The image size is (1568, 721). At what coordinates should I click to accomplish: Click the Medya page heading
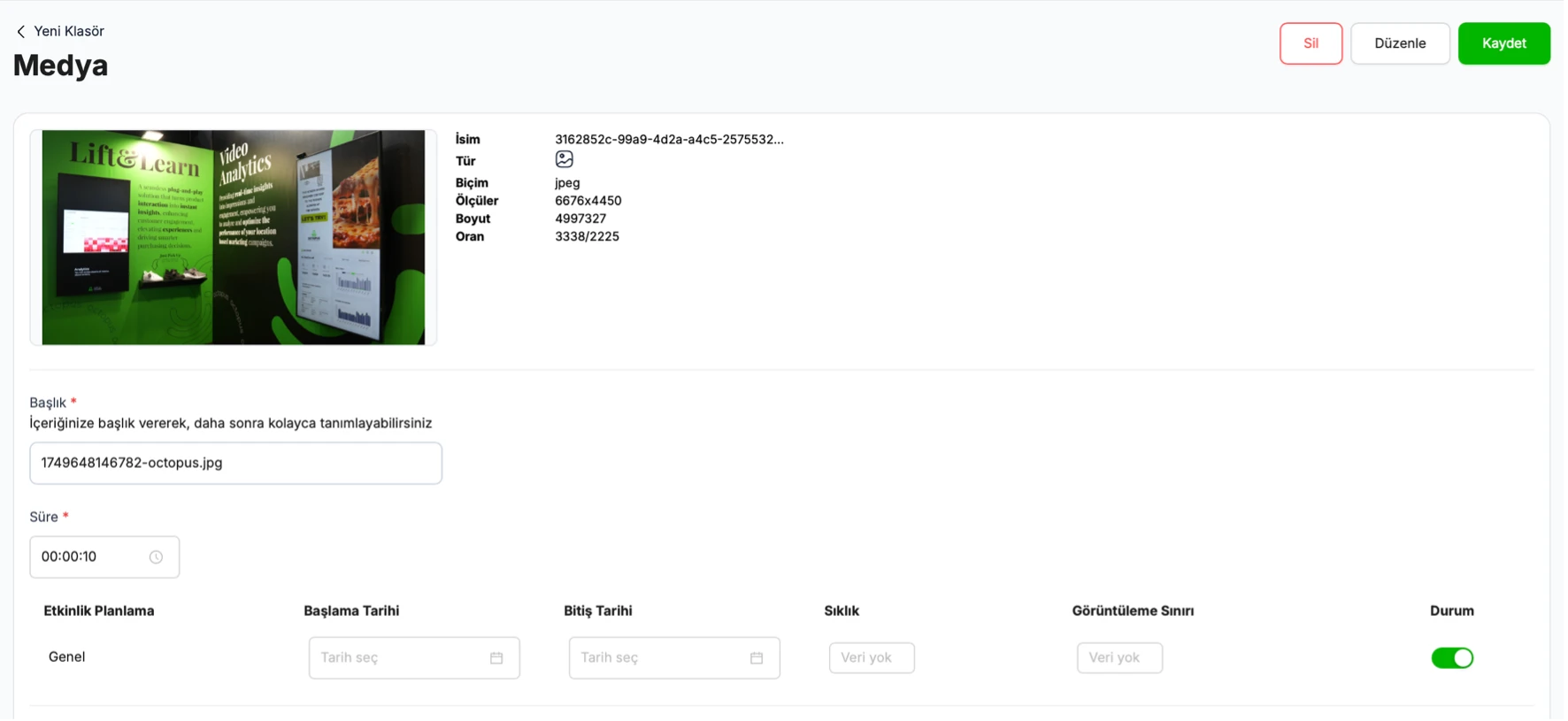pyautogui.click(x=60, y=66)
